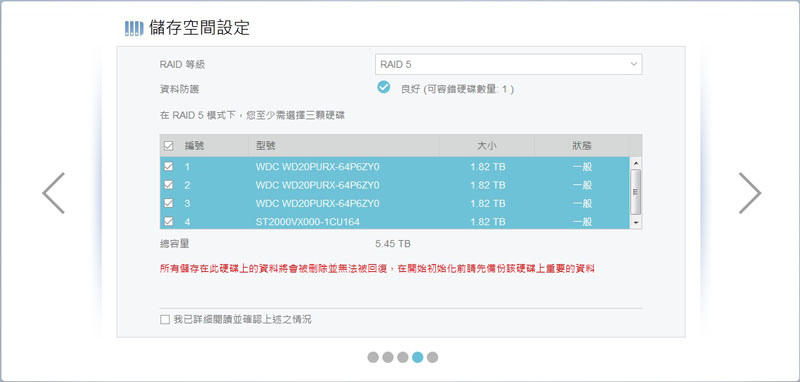Select the highlighted fourth page dot
This screenshot has width=800, height=382.
417,357
